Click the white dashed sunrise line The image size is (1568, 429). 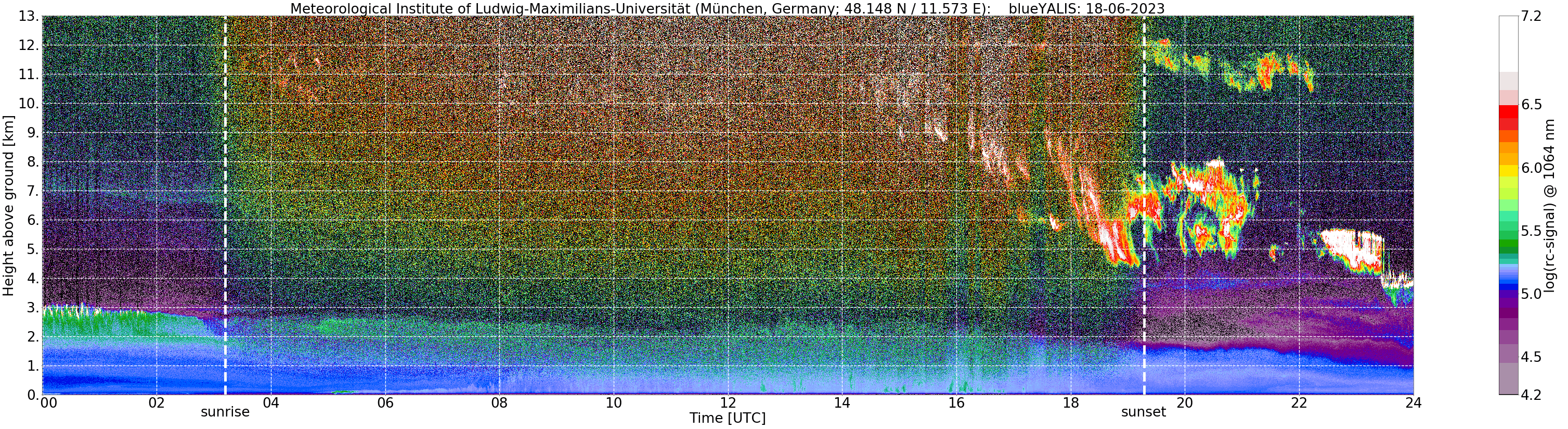coord(225,205)
